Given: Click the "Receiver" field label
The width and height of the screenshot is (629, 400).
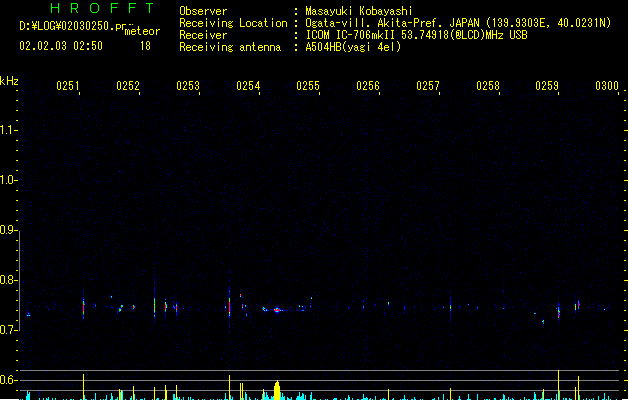Looking at the screenshot, I should coord(203,35).
